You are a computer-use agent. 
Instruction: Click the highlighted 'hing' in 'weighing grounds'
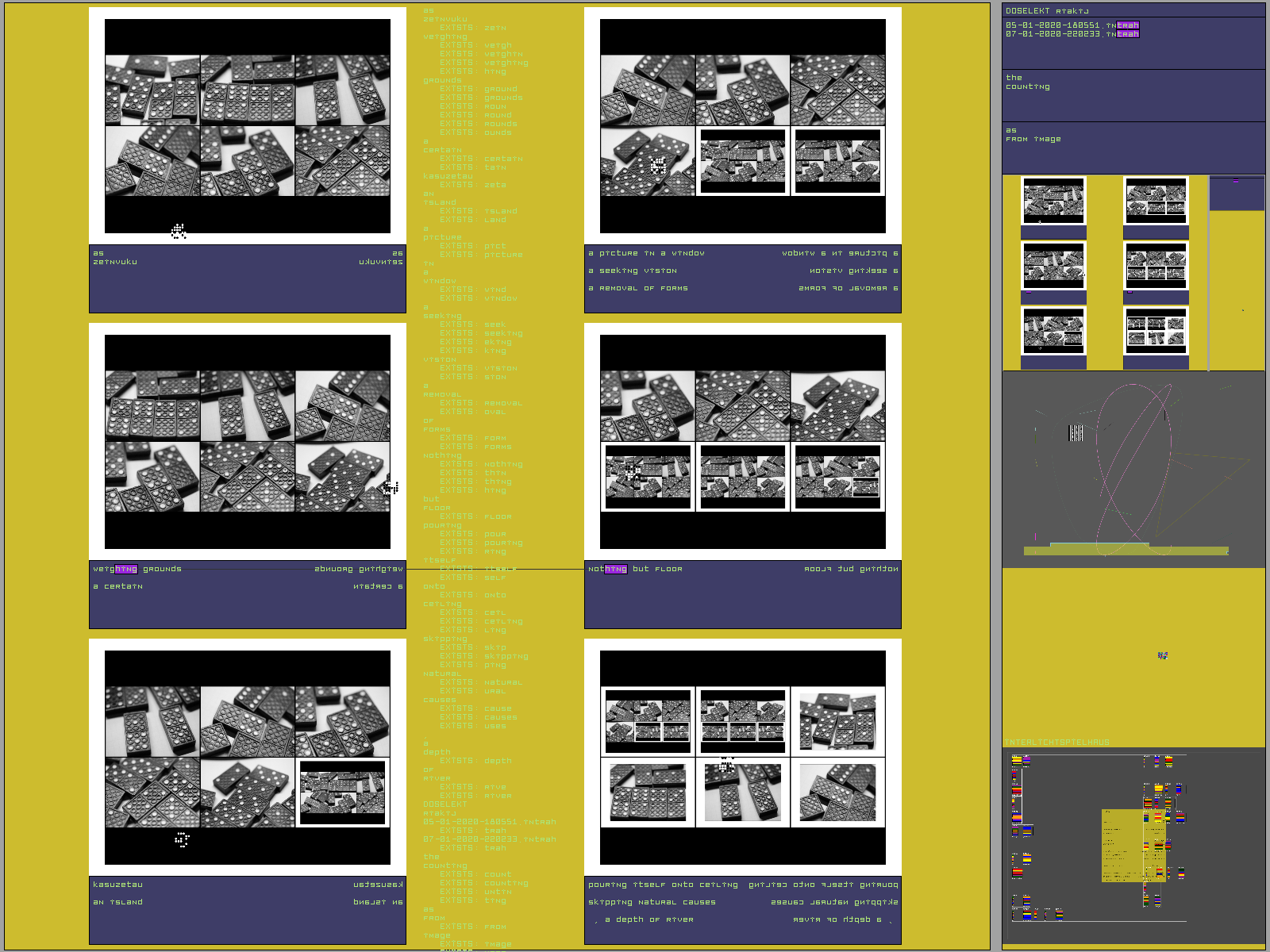point(126,569)
